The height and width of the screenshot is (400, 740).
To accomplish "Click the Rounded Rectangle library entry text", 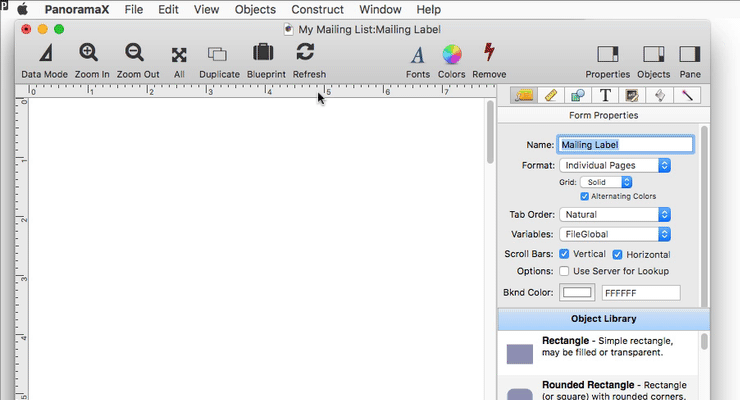I will point(614,390).
